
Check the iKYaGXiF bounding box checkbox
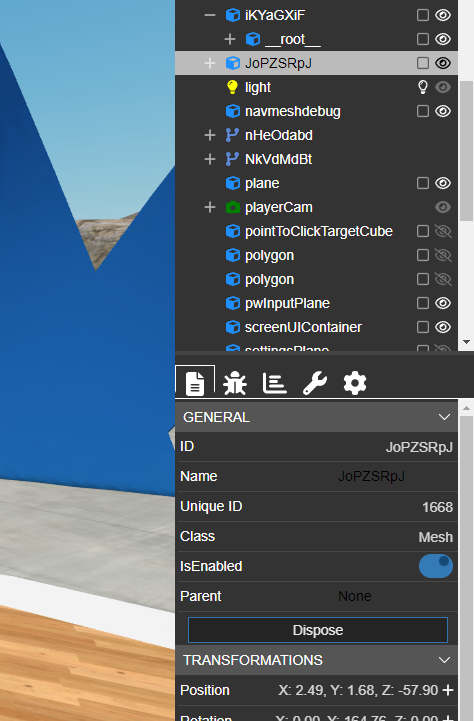pyautogui.click(x=423, y=15)
